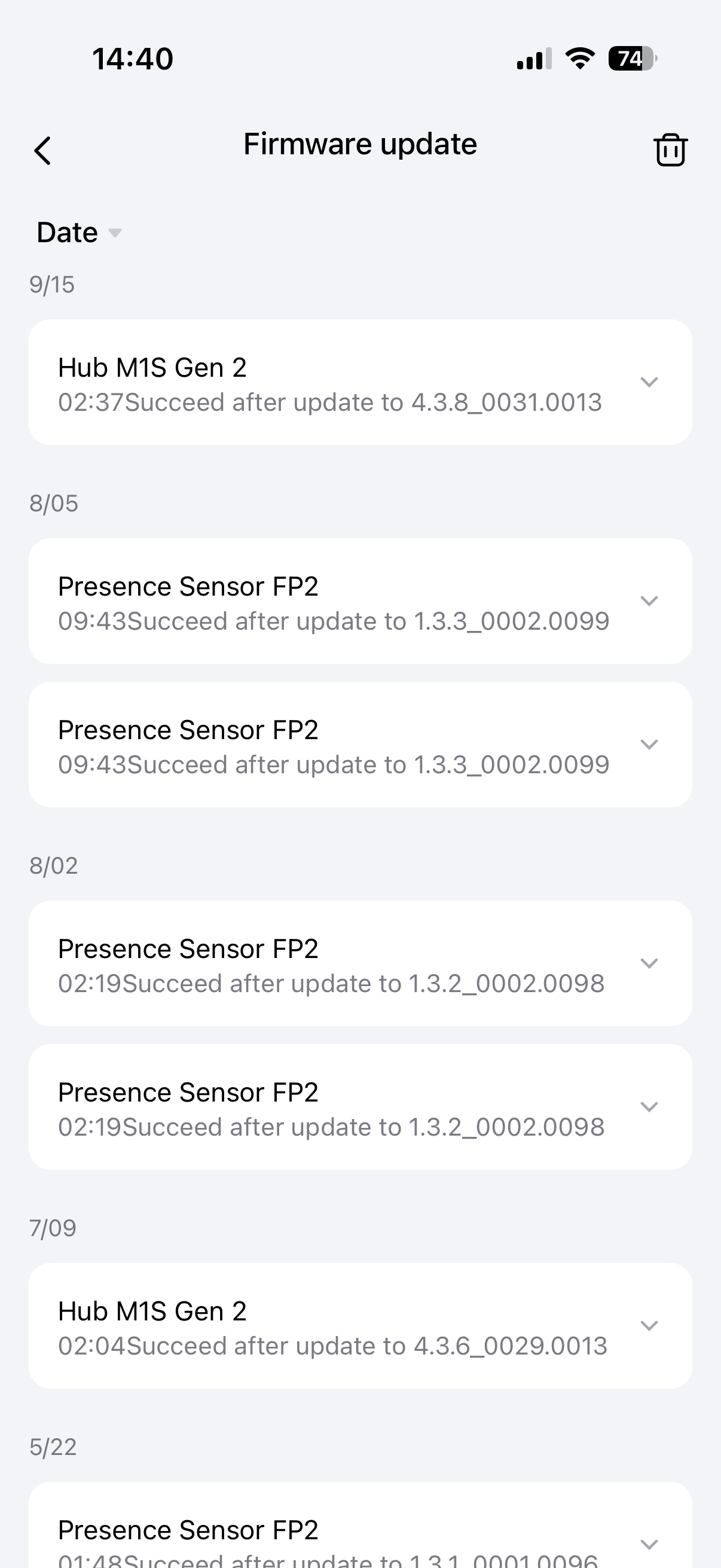The height and width of the screenshot is (1568, 721).
Task: Expand the first 8/02 Presence Sensor FP2 chevron
Action: 649,963
